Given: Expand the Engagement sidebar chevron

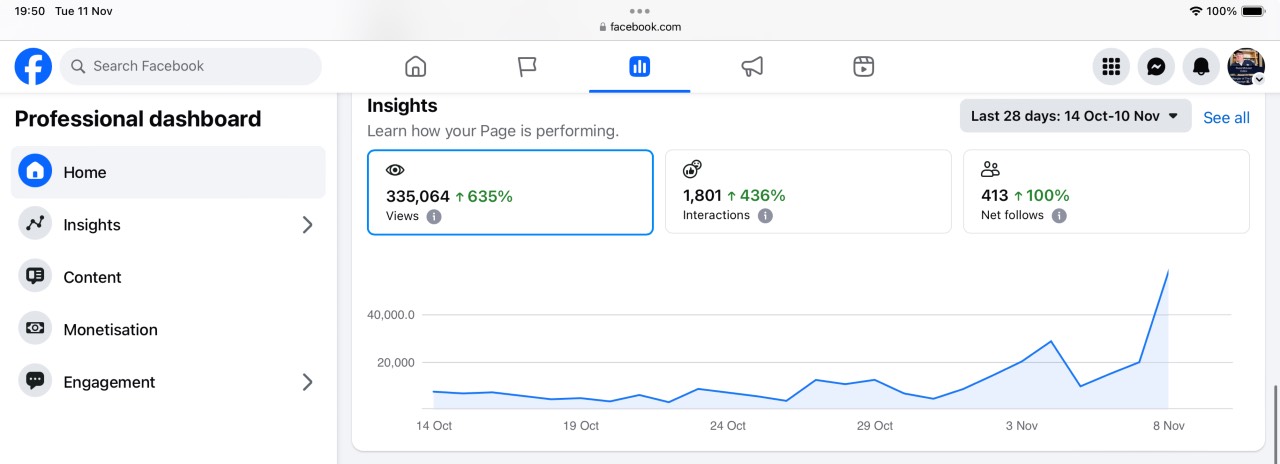Looking at the screenshot, I should tap(307, 382).
